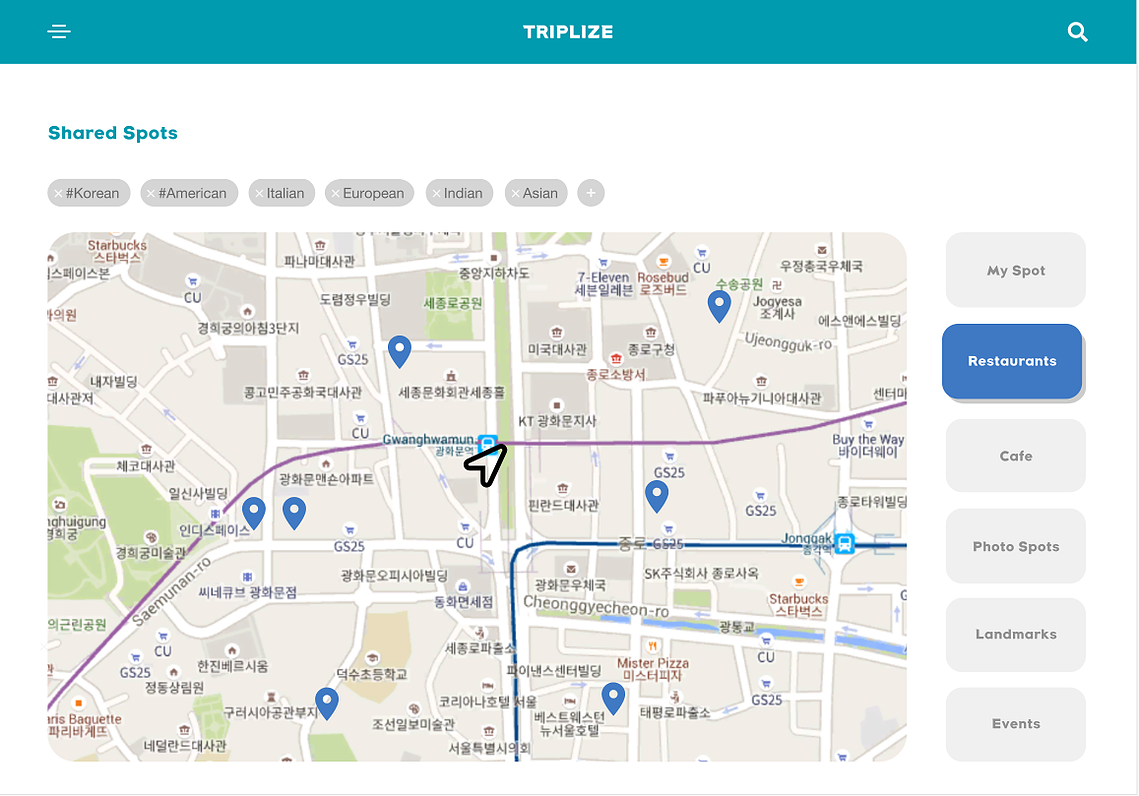1139x796 pixels.
Task: Click the Paris Baguette label
Action: point(84,725)
